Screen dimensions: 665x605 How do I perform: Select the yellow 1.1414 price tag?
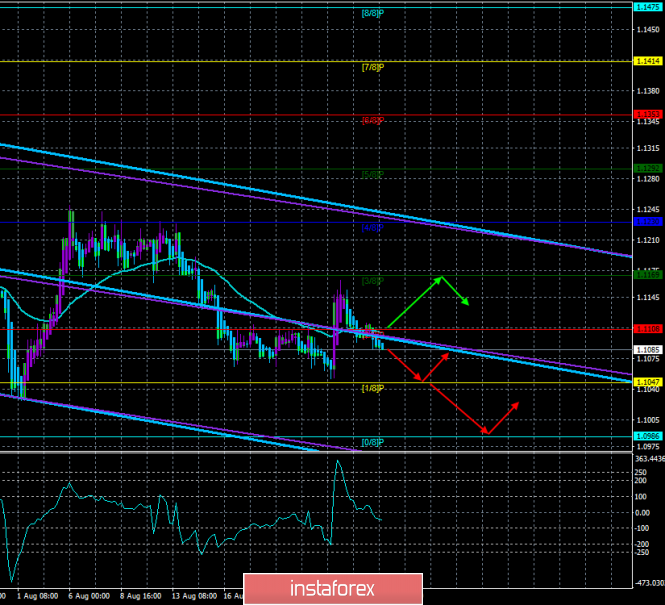(x=646, y=62)
